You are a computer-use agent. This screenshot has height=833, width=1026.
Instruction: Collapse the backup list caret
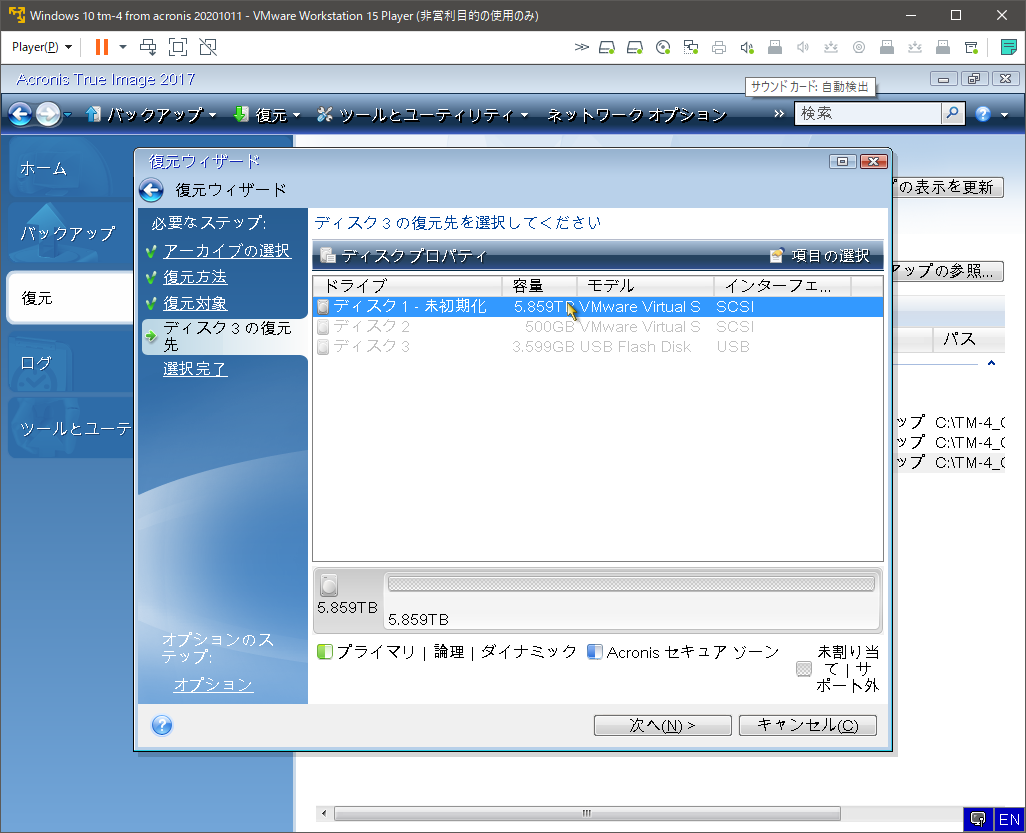[x=991, y=363]
